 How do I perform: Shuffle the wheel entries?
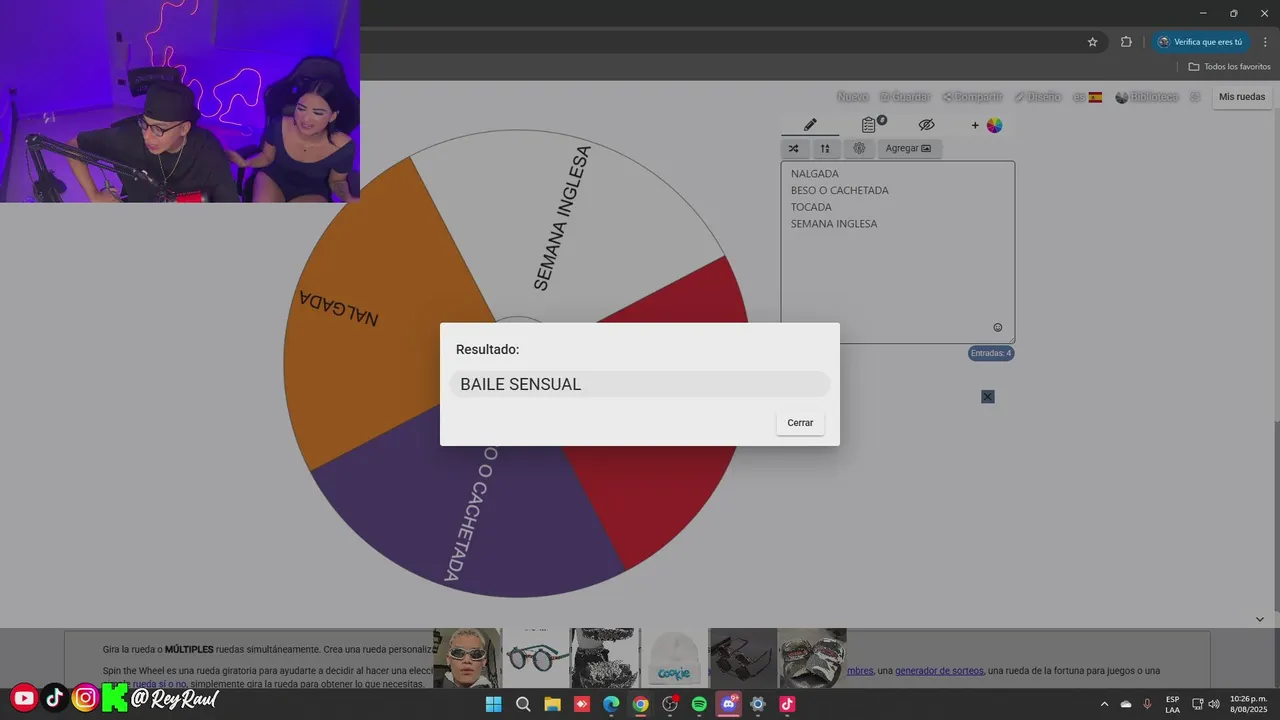click(x=793, y=148)
